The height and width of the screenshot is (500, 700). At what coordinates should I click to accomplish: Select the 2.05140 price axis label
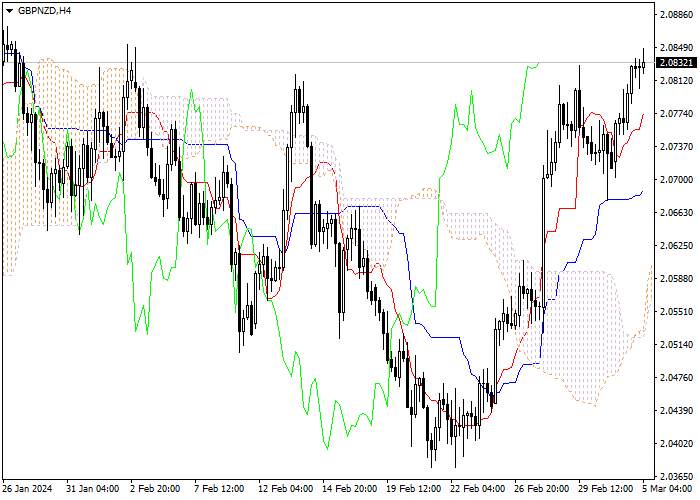tap(677, 345)
